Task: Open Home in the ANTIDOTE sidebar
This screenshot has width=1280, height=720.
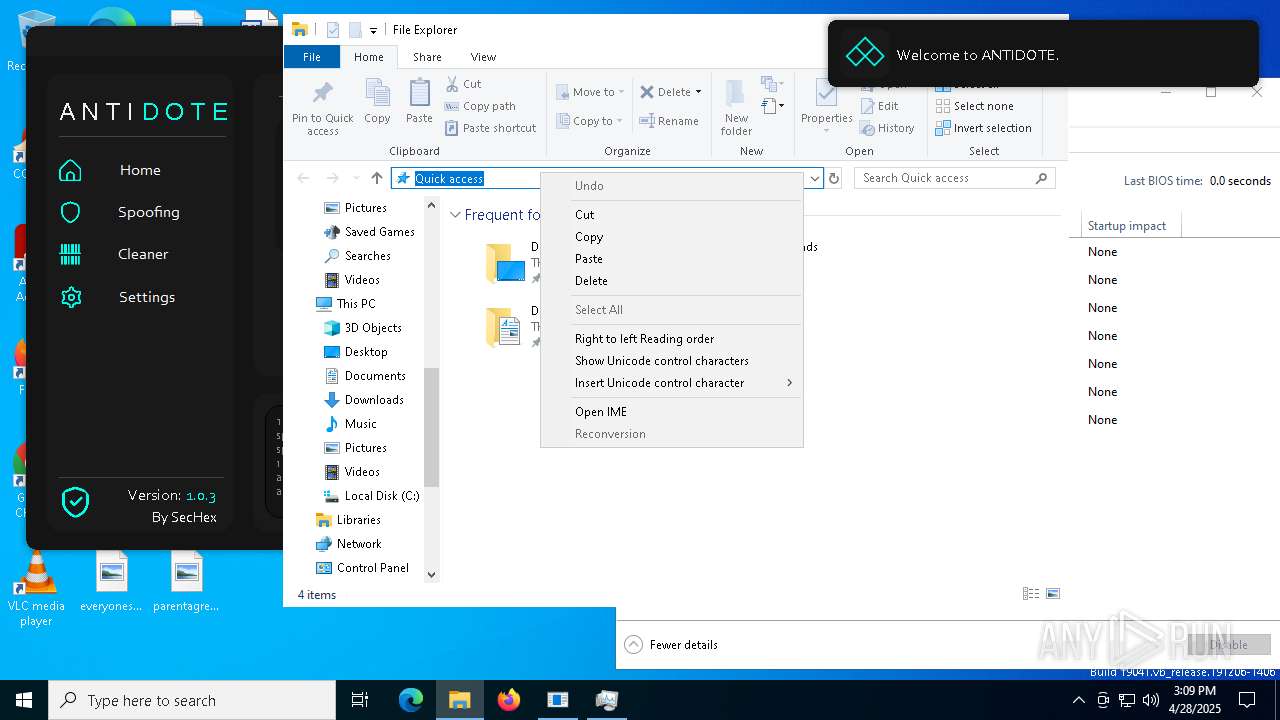Action: point(140,170)
